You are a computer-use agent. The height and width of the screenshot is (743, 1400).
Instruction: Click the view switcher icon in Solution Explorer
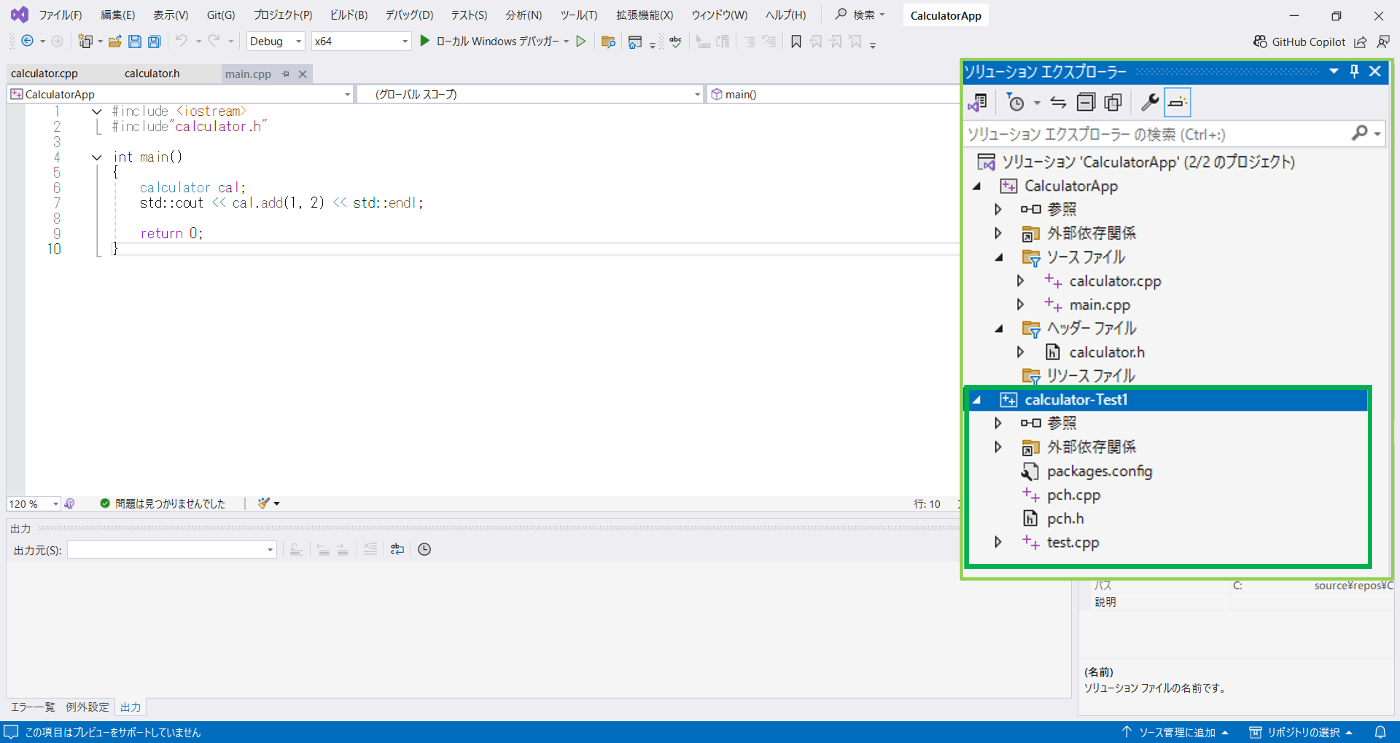tap(979, 102)
